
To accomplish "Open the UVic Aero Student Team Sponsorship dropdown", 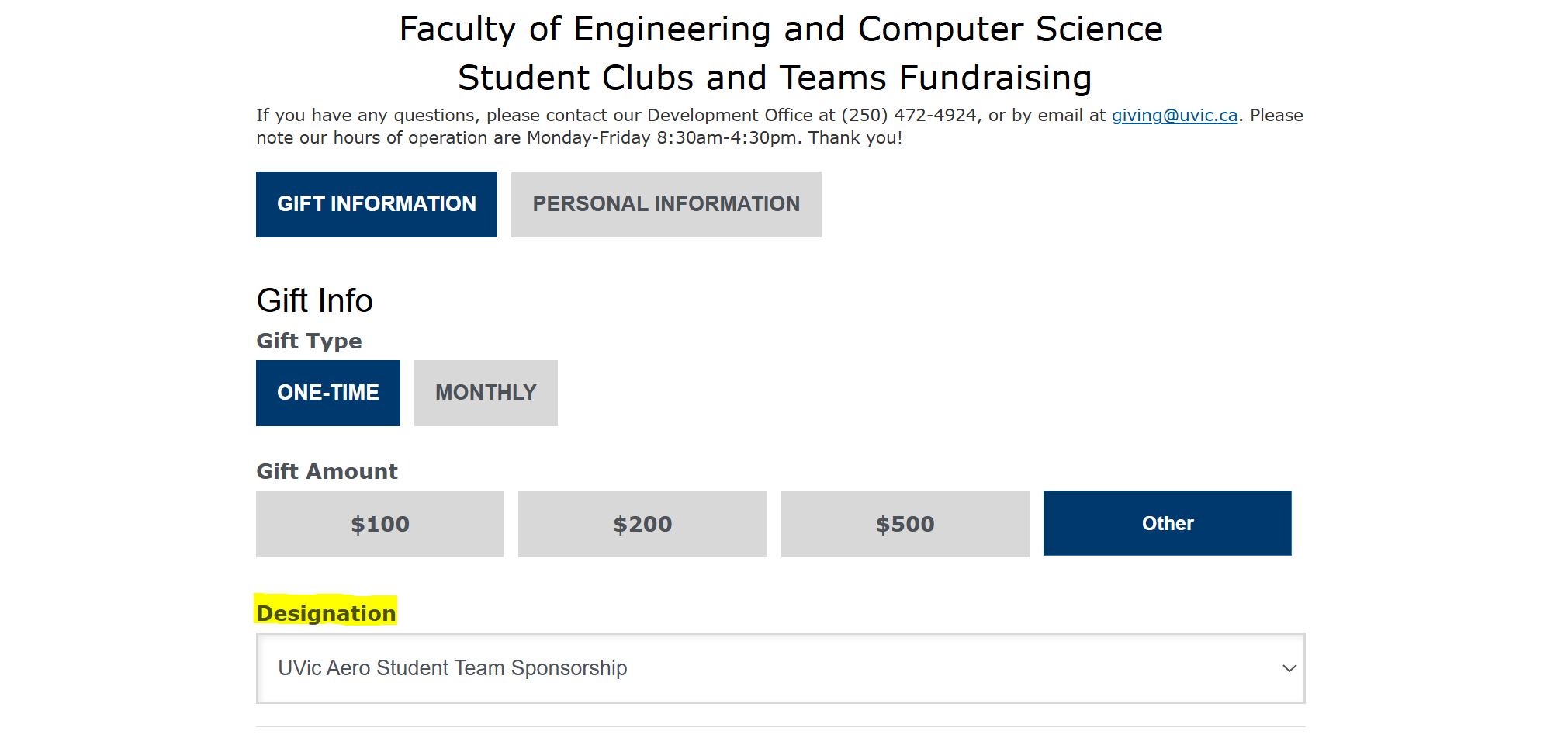I will click(x=780, y=668).
